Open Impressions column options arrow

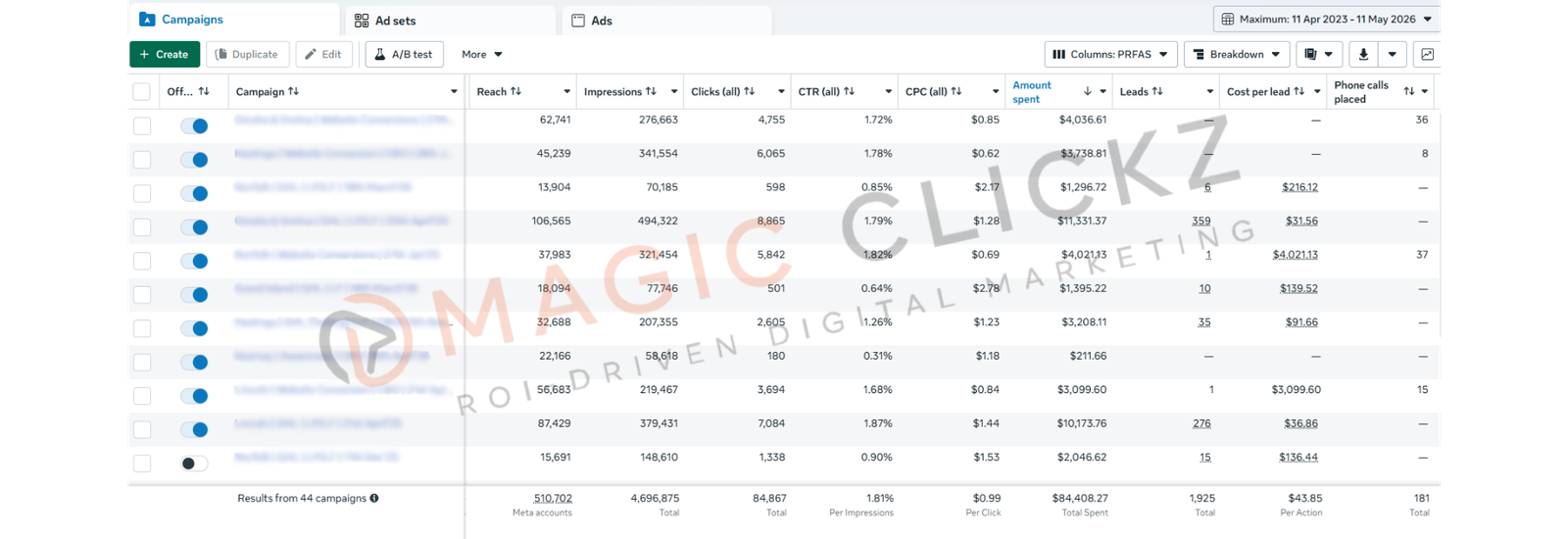(674, 92)
